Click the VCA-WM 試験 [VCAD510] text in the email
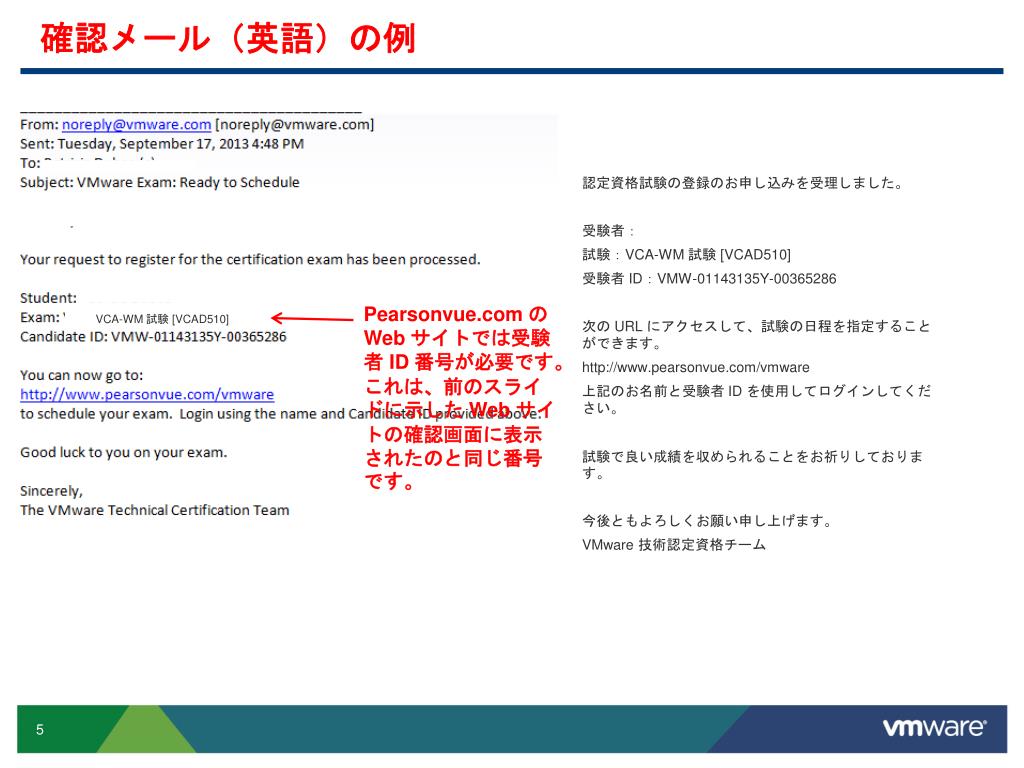This screenshot has width=1024, height=768. [x=162, y=319]
